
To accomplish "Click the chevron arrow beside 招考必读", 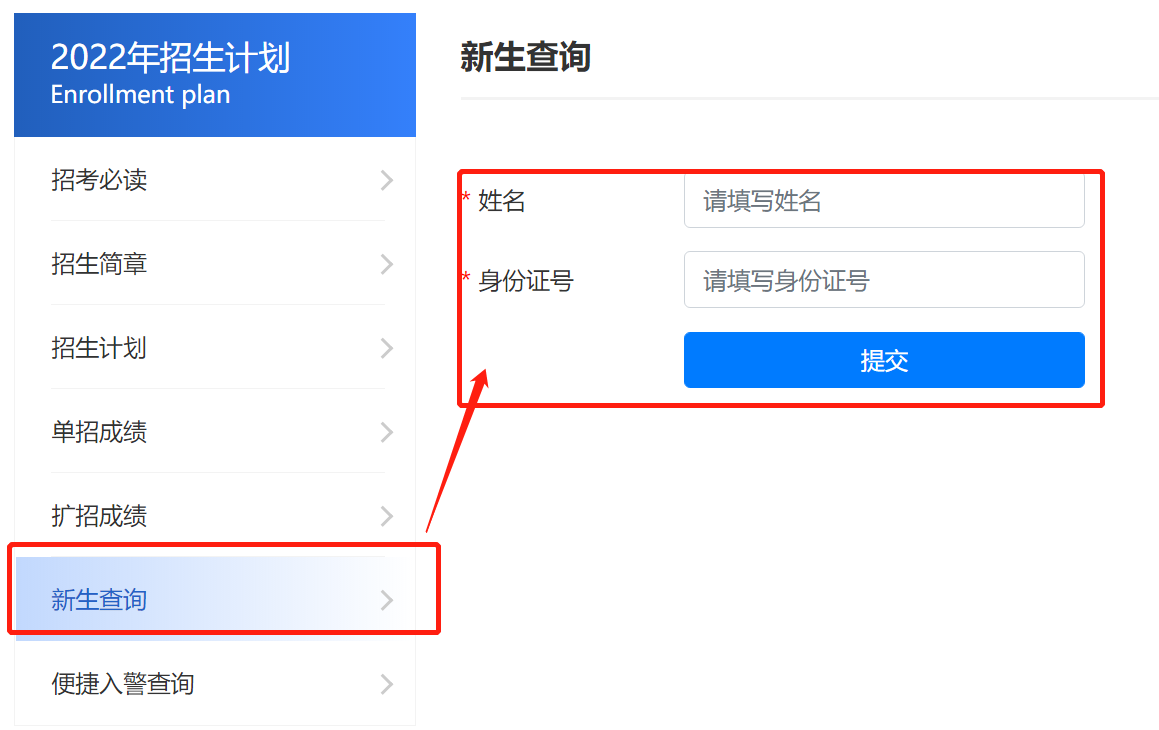I will point(387,180).
